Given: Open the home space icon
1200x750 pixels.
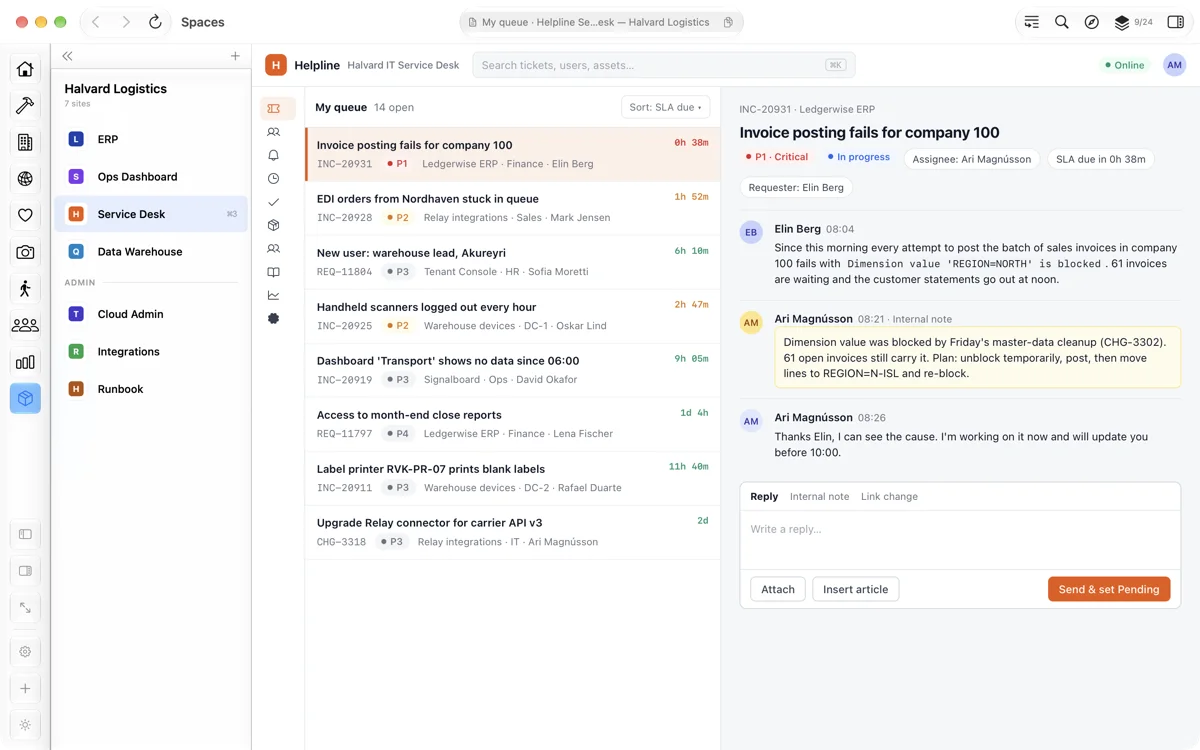Looking at the screenshot, I should click(x=25, y=69).
